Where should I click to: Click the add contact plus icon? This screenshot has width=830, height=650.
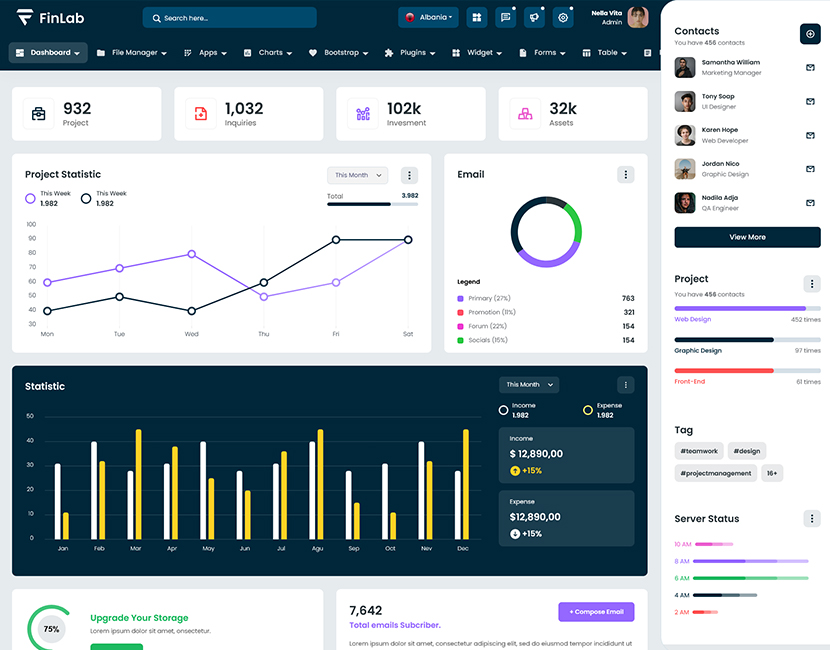810,34
